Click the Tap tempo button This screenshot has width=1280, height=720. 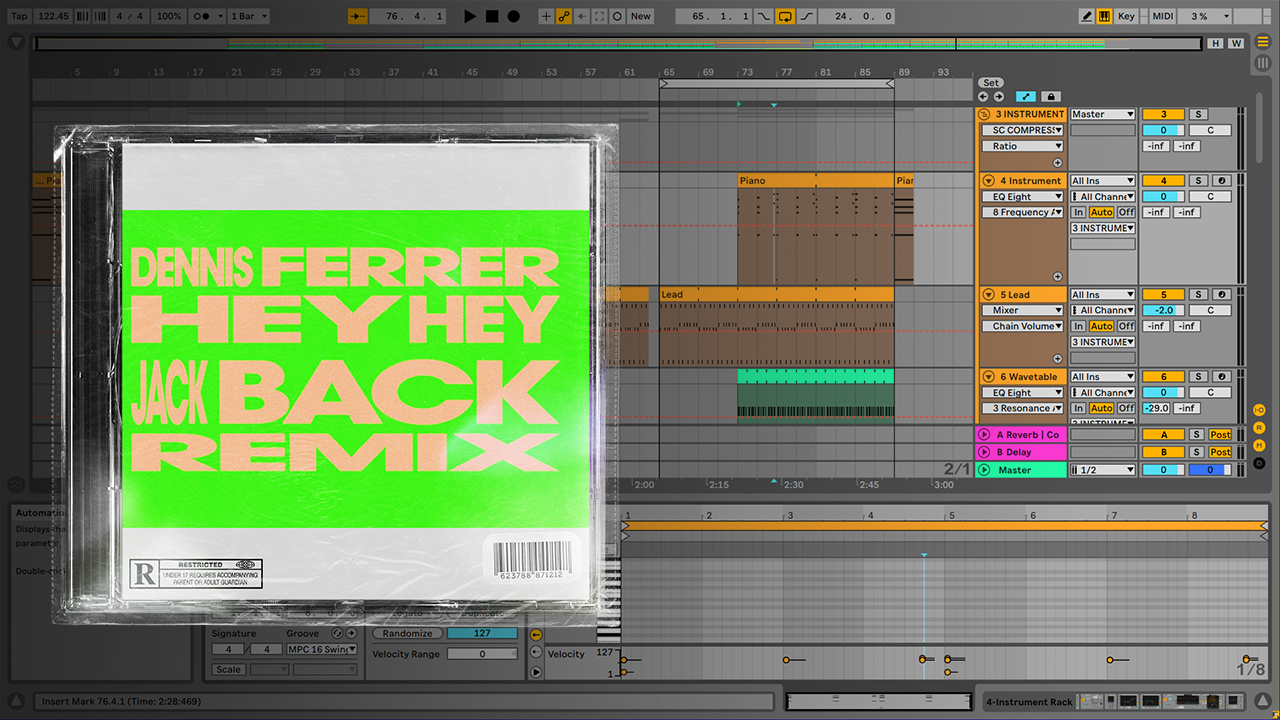coord(19,16)
